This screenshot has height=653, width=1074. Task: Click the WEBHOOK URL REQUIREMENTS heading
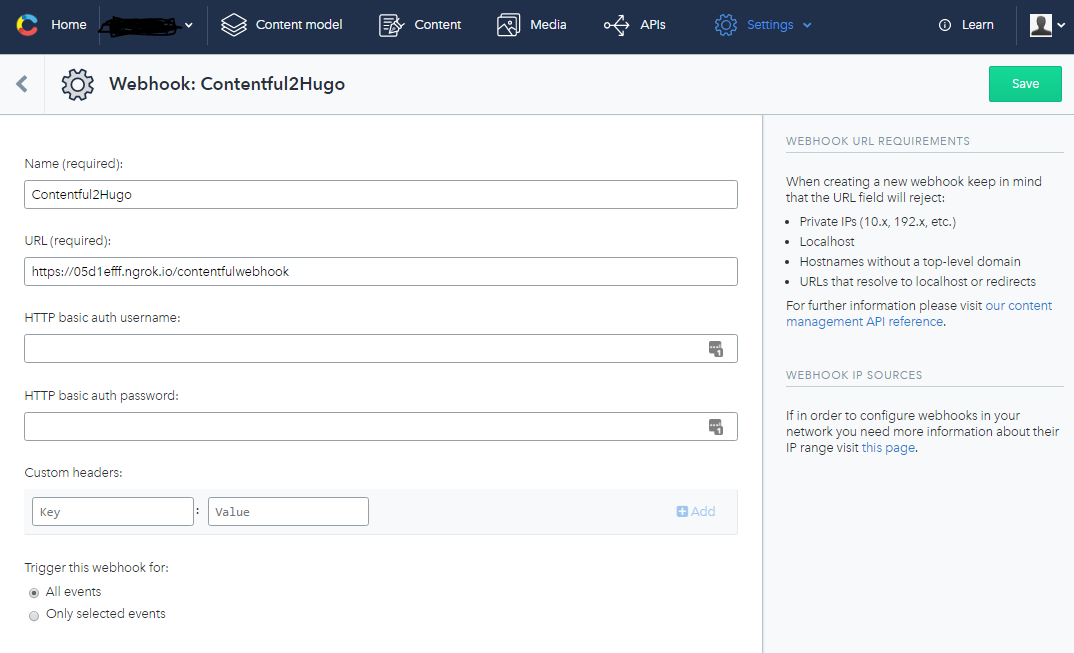coord(877,141)
